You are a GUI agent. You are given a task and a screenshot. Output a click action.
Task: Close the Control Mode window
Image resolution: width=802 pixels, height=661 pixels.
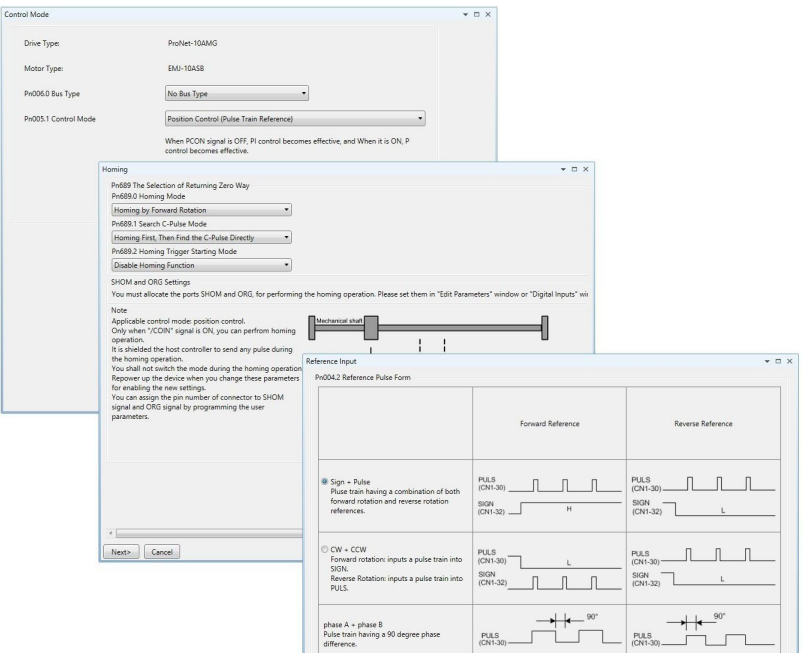488,15
